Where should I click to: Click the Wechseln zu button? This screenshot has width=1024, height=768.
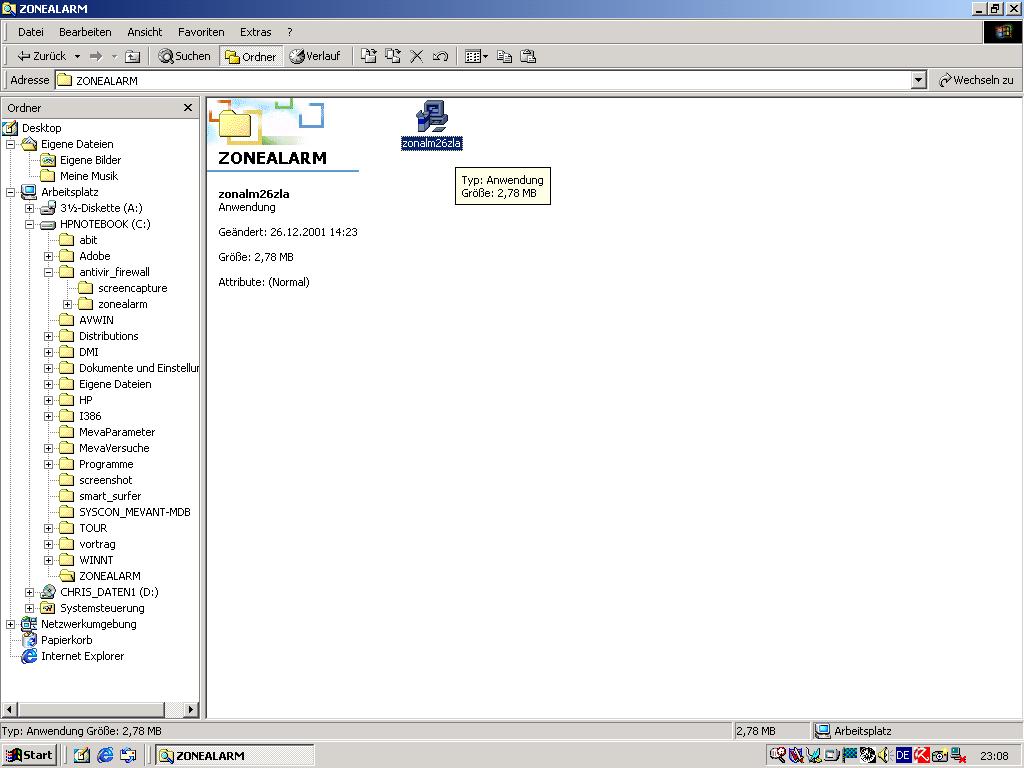coord(976,80)
